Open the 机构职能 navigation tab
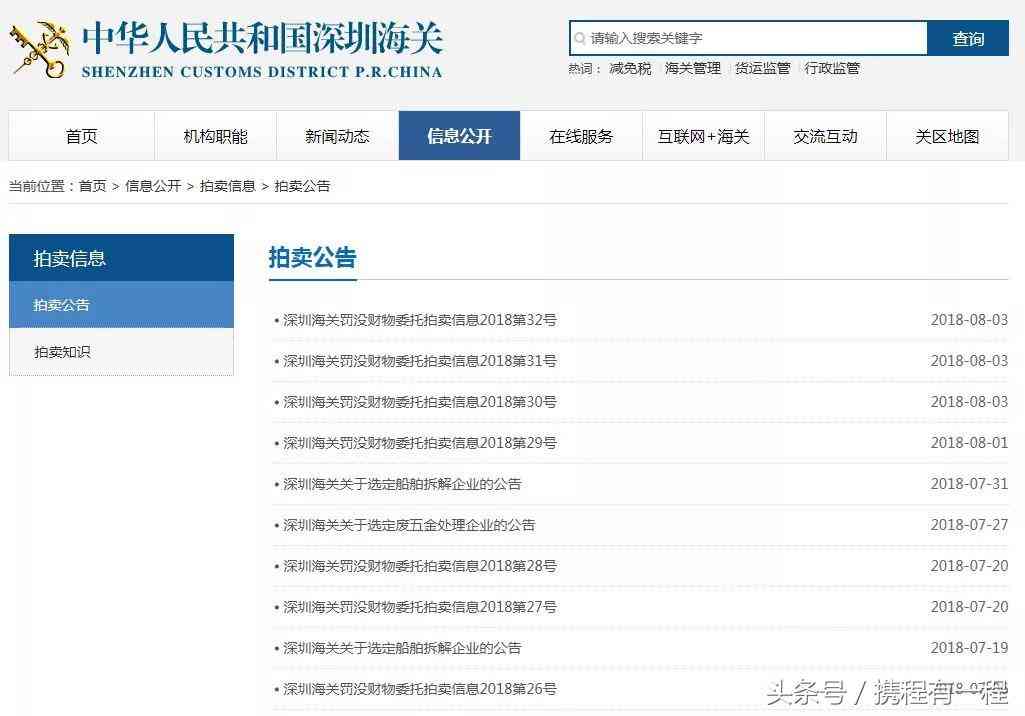 215,136
